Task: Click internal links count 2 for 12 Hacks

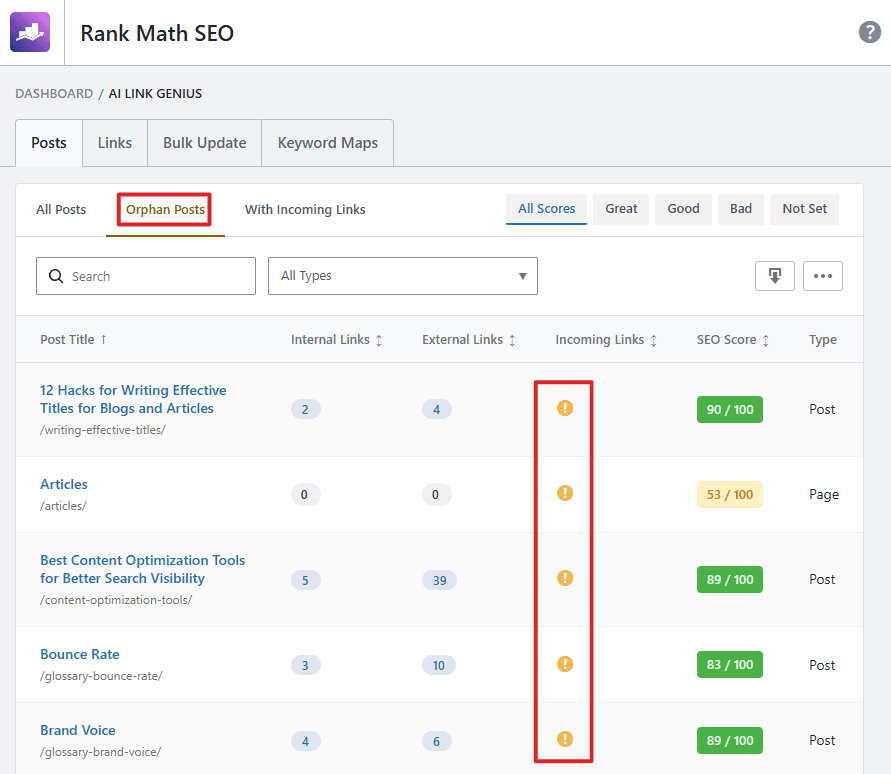Action: [305, 409]
